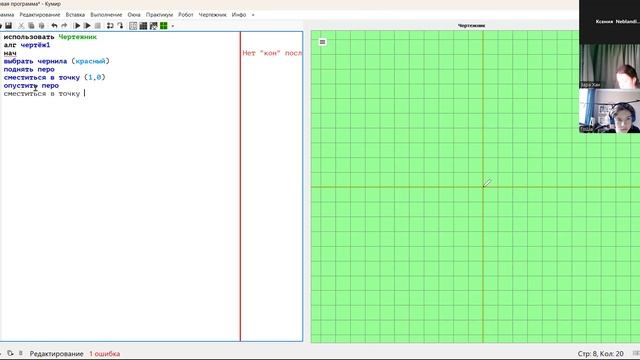Image resolution: width=640 pixels, height=360 pixels.
Task: Click the pen cursor on the drawing grid
Action: tap(487, 183)
